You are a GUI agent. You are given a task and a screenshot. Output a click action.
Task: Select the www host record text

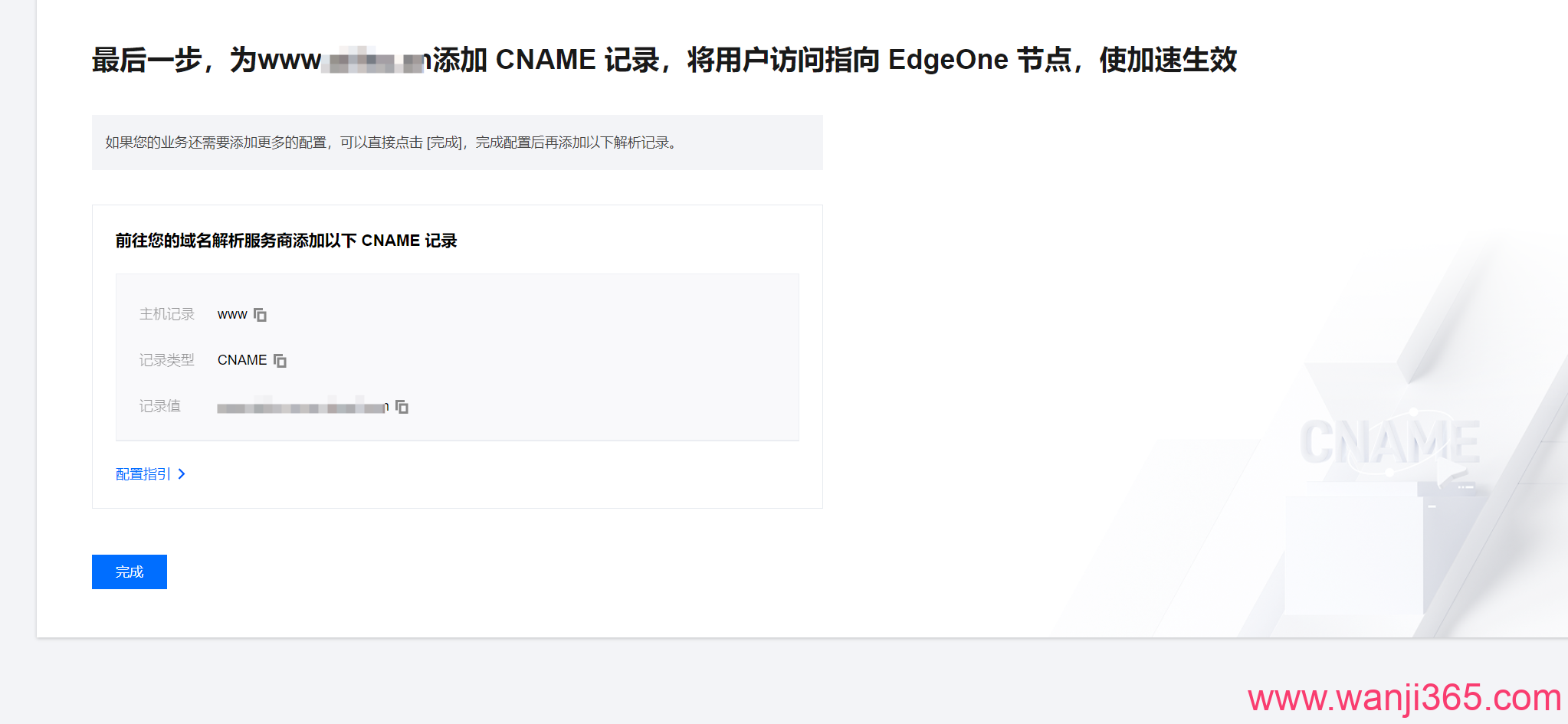point(232,315)
